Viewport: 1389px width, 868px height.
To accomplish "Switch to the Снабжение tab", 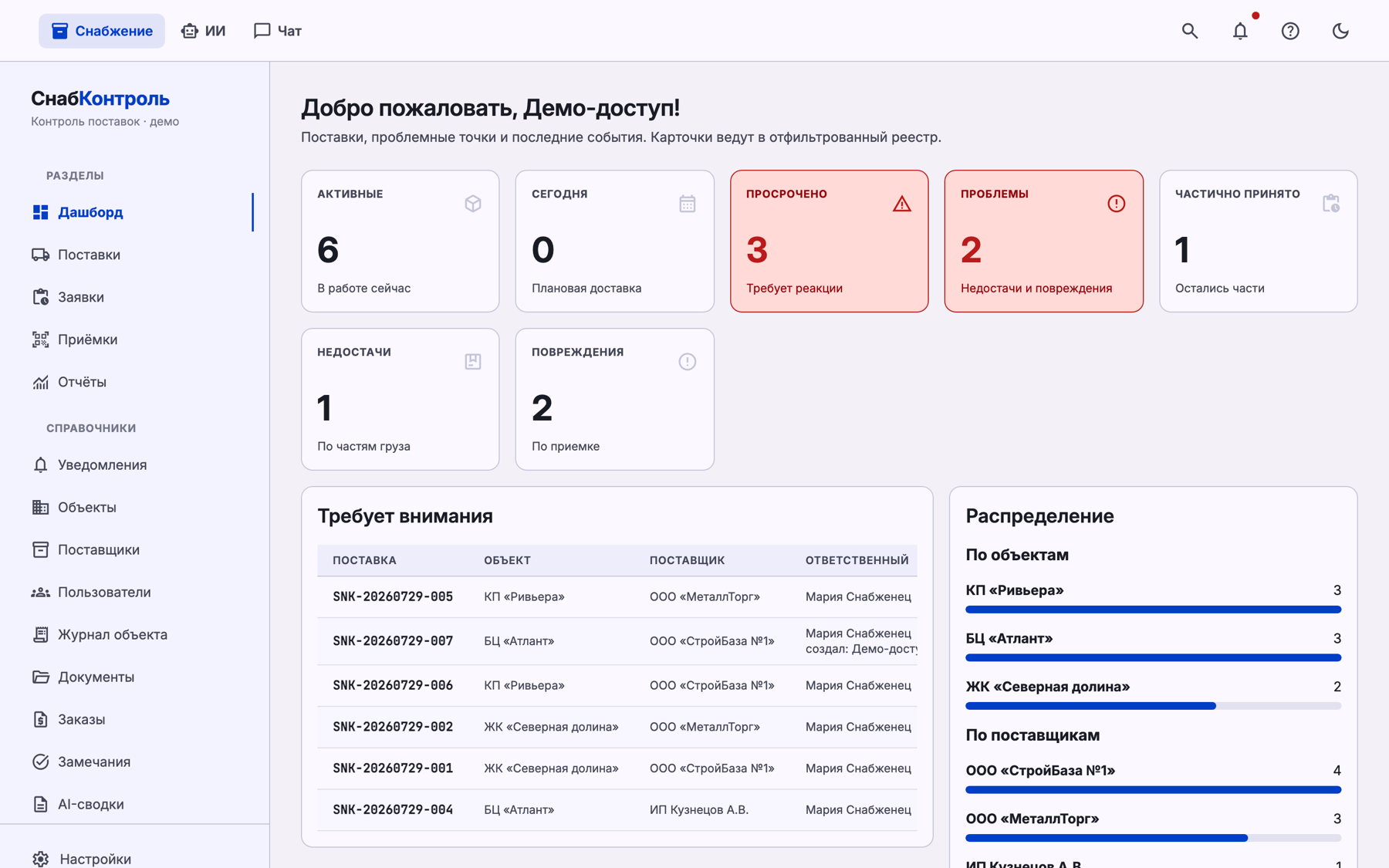I will [x=102, y=31].
